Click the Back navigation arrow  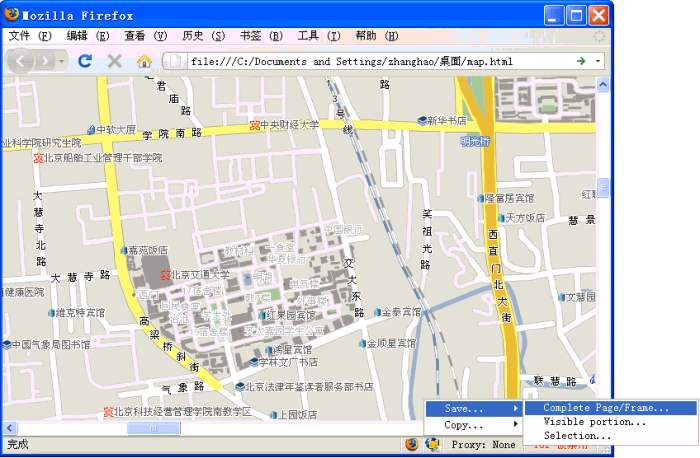point(20,61)
